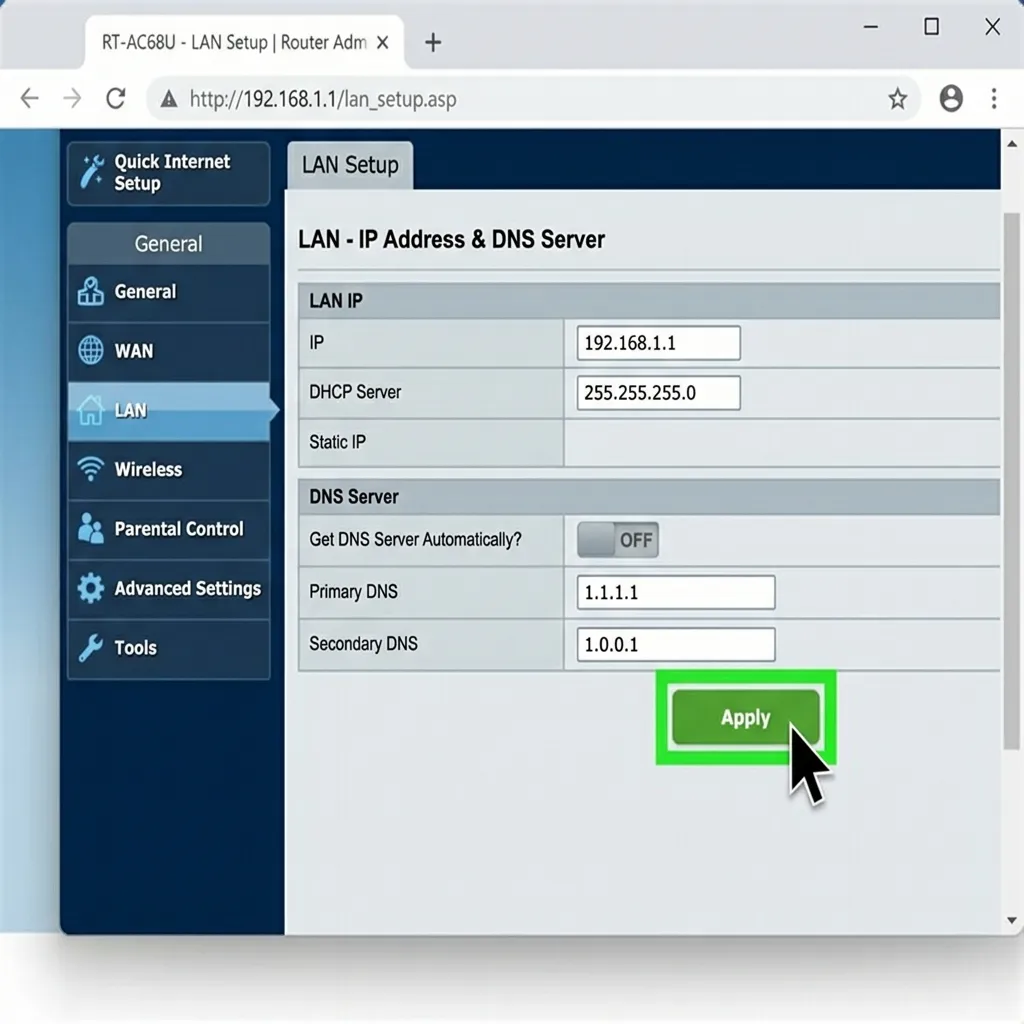Click the not-secure warning icon

tap(169, 99)
